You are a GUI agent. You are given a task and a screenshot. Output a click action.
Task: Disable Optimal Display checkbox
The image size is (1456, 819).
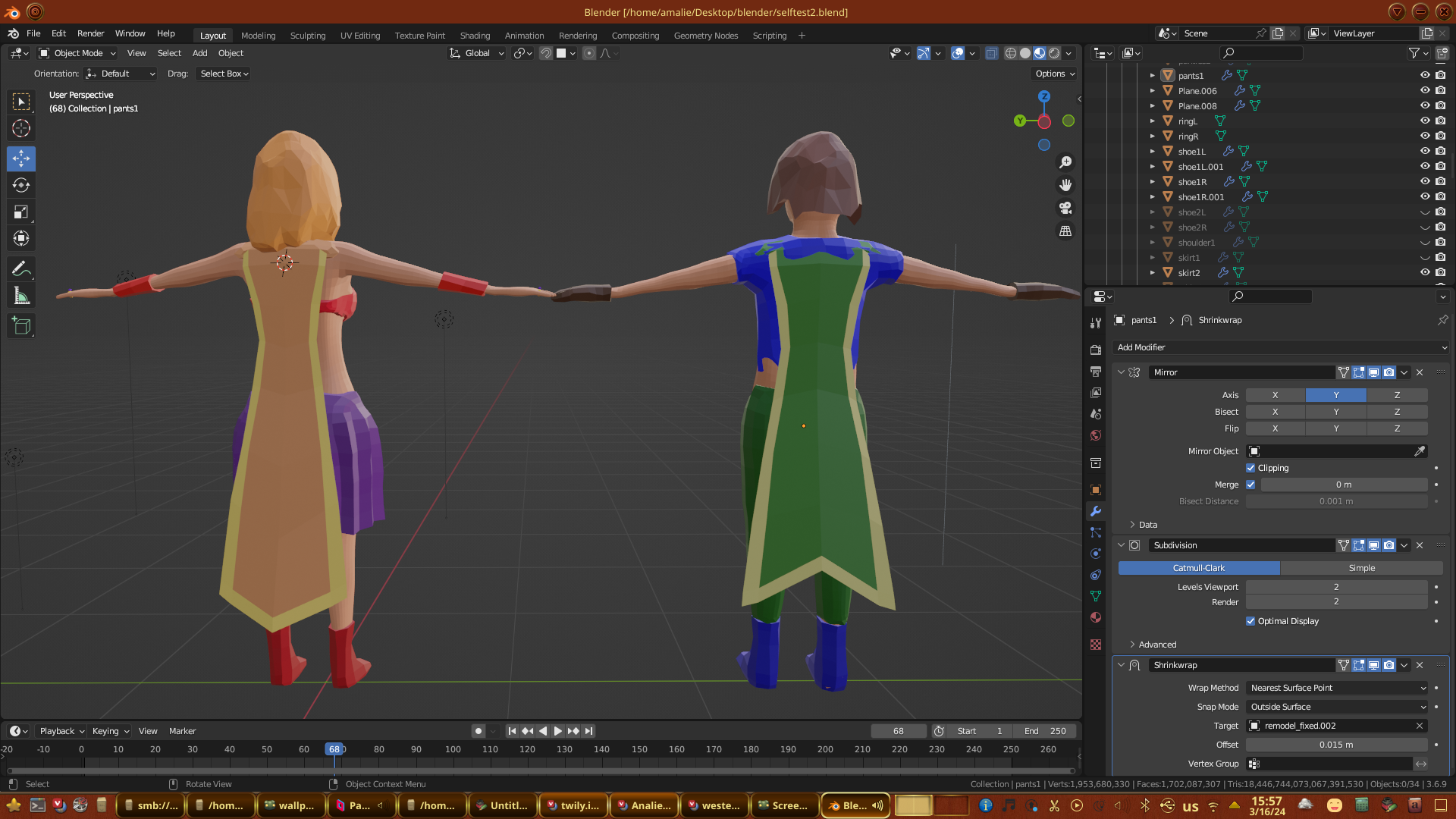[1250, 621]
